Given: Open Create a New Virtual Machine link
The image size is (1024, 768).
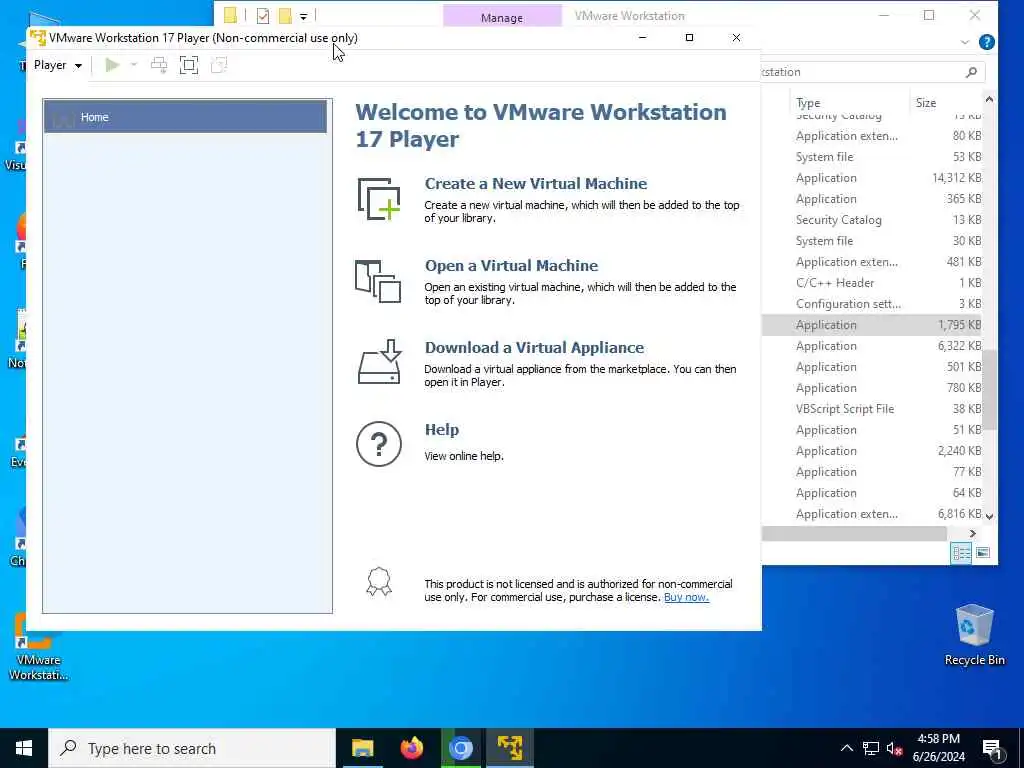Looking at the screenshot, I should (x=536, y=184).
